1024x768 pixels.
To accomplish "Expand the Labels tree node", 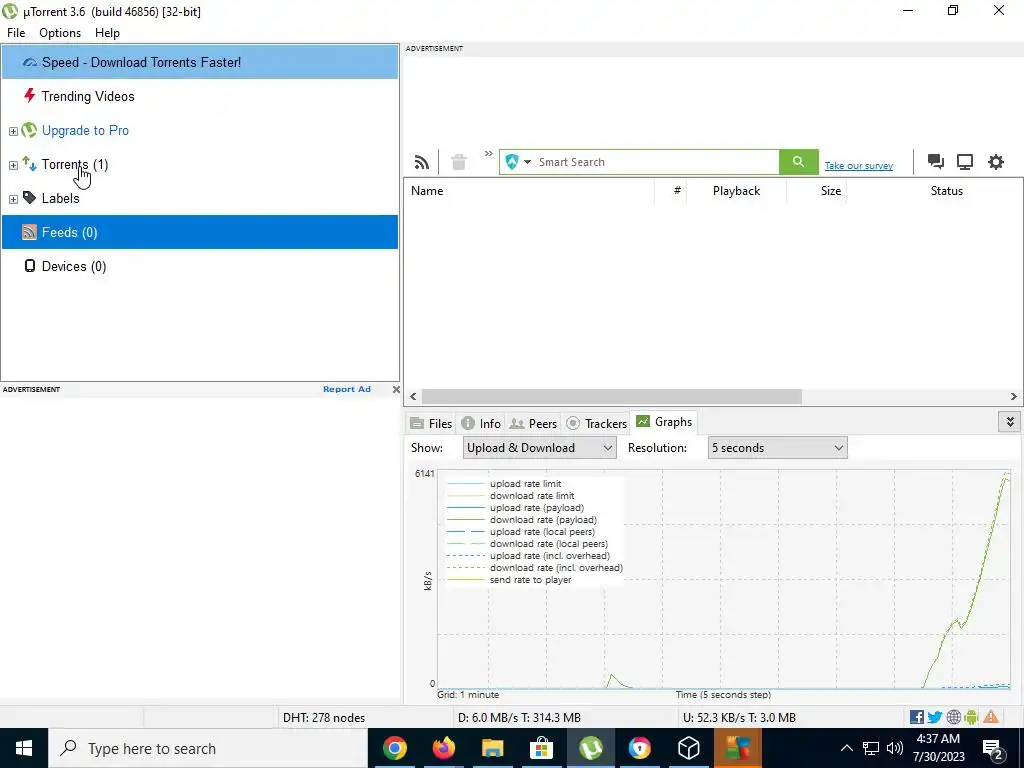I will 13,199.
